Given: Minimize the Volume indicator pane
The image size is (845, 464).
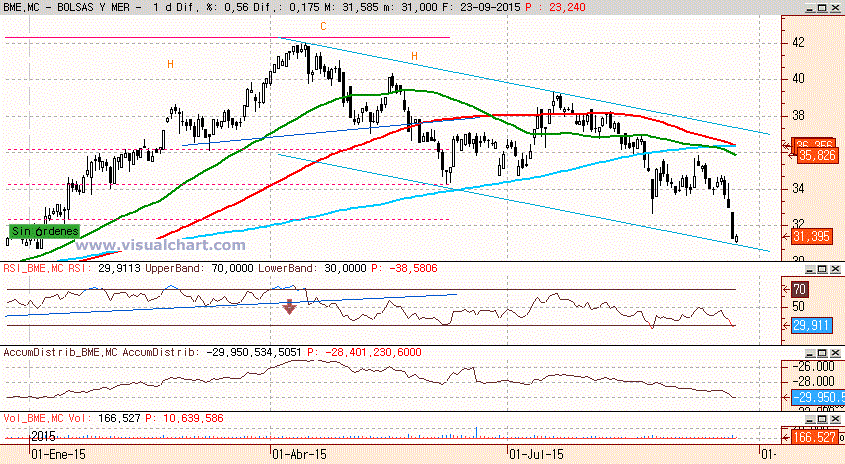Looking at the screenshot, I should tap(810, 419).
